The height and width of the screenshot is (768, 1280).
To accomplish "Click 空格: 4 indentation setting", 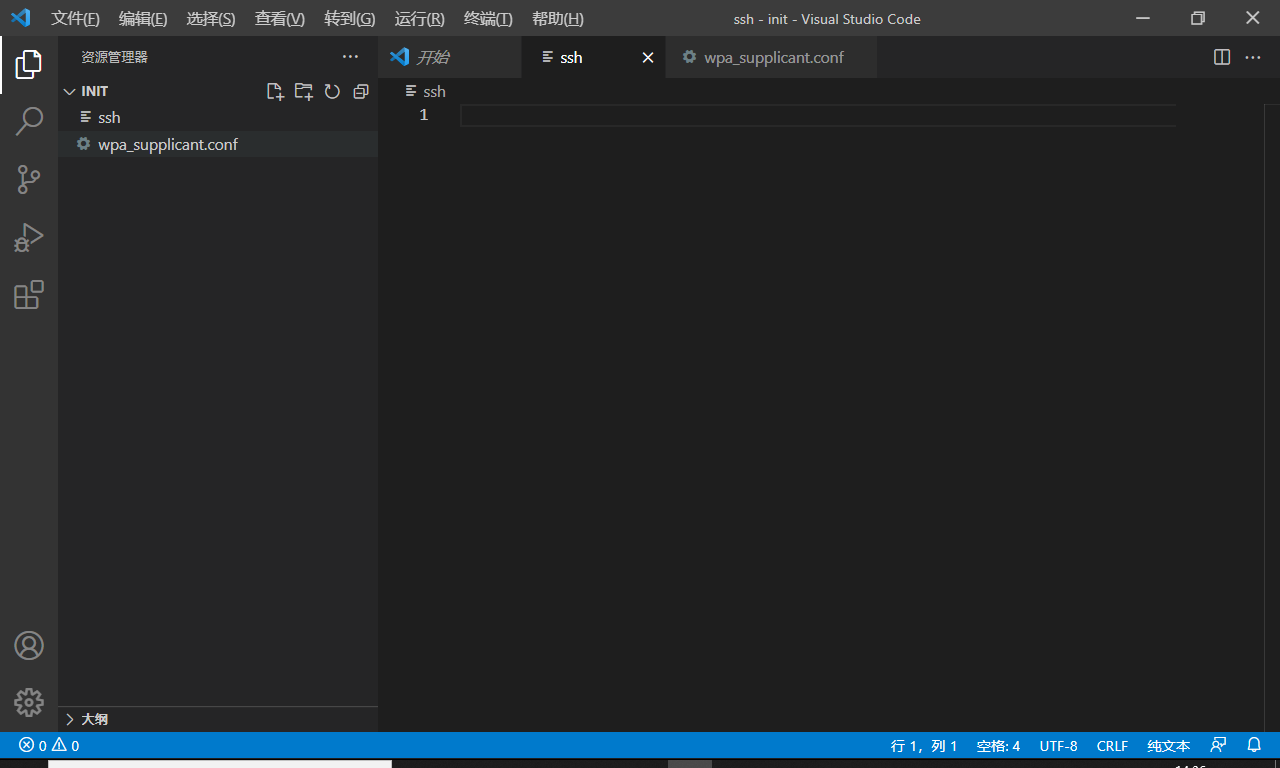I will (x=998, y=746).
